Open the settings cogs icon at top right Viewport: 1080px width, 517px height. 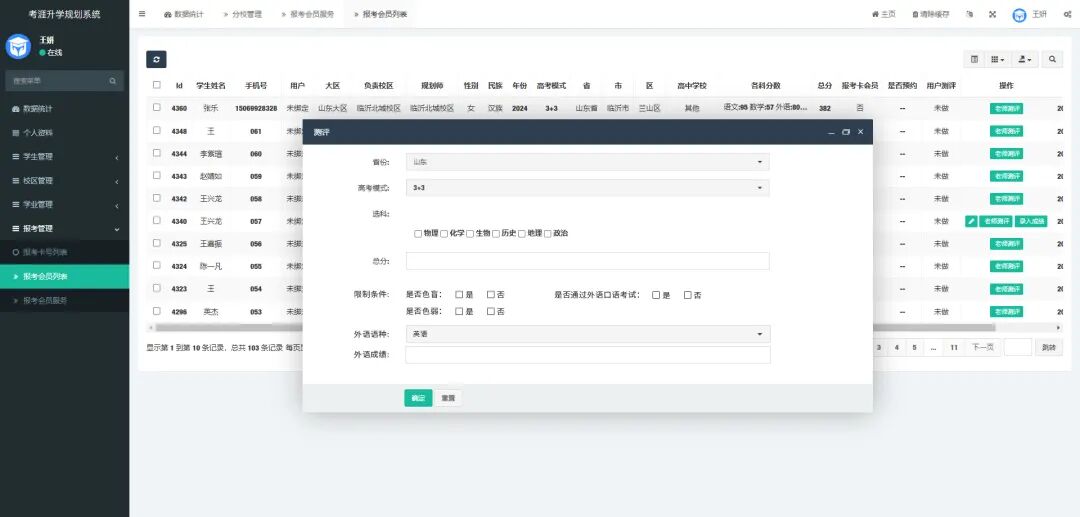pos(1068,14)
